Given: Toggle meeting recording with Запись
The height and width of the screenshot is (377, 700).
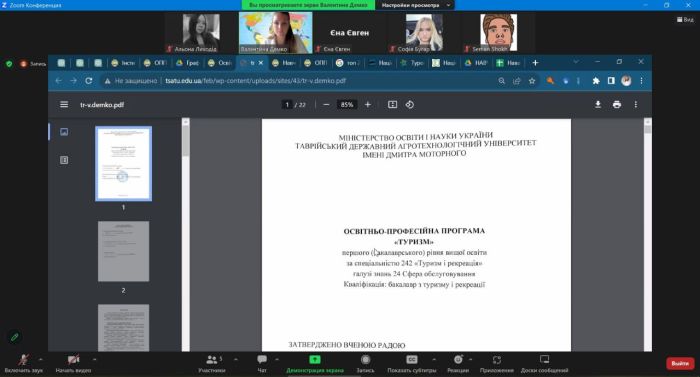Looking at the screenshot, I should [365, 364].
